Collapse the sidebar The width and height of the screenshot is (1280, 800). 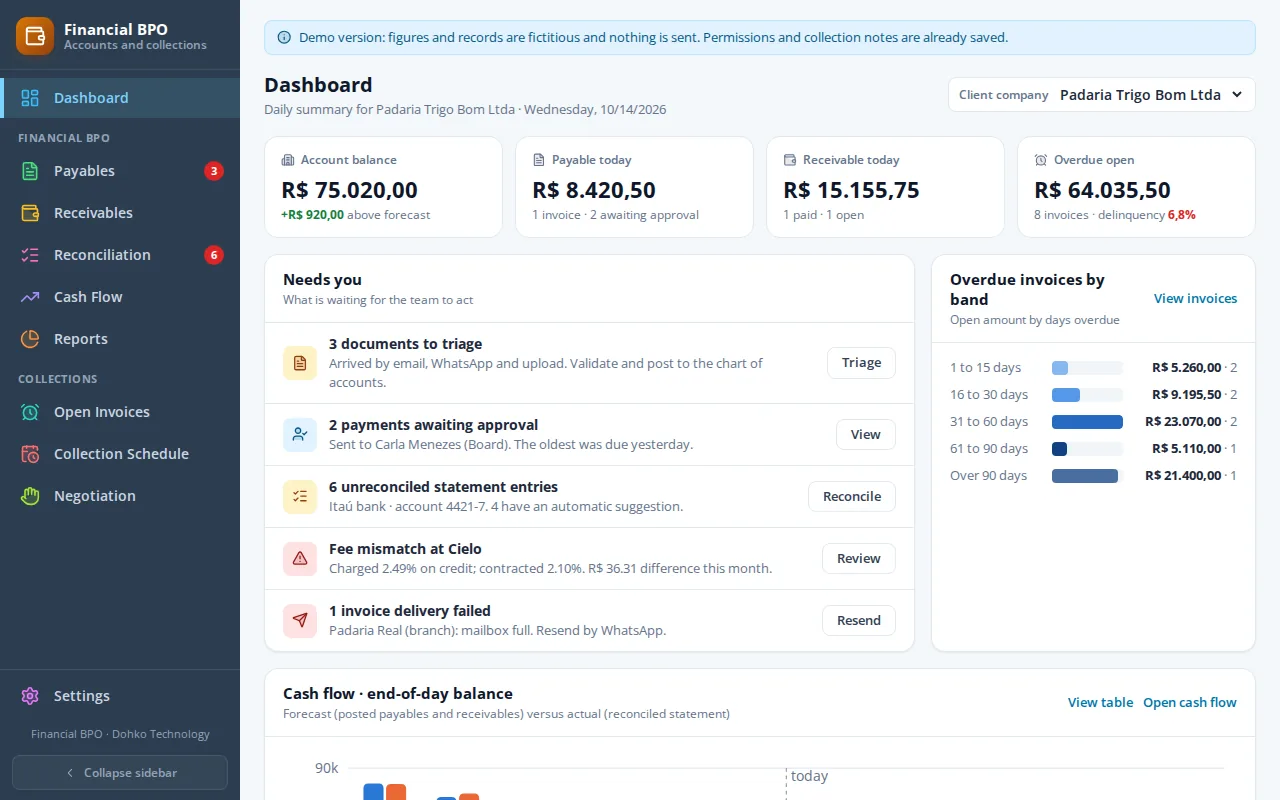tap(120, 773)
